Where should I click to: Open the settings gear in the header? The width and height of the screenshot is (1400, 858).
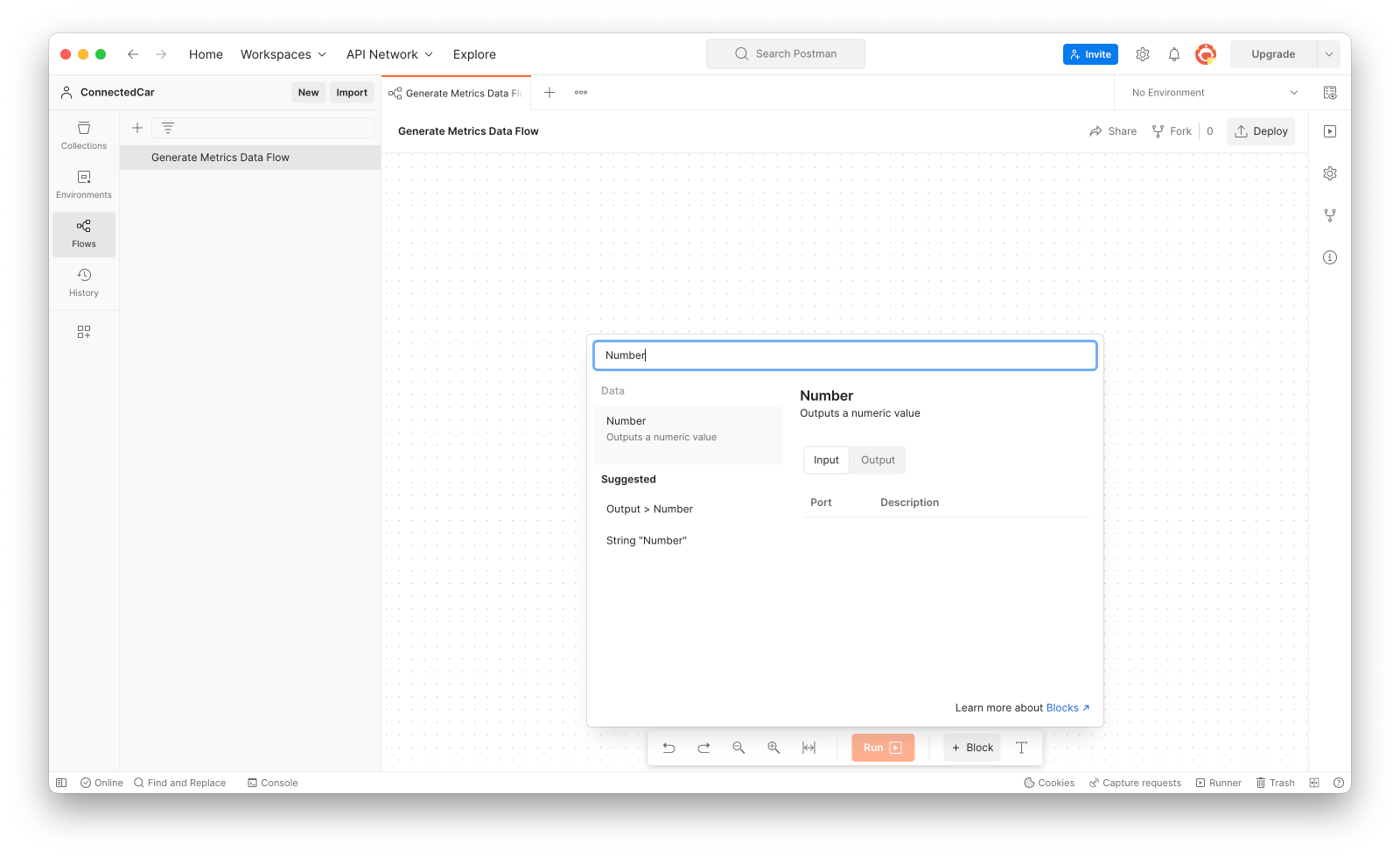pos(1143,54)
